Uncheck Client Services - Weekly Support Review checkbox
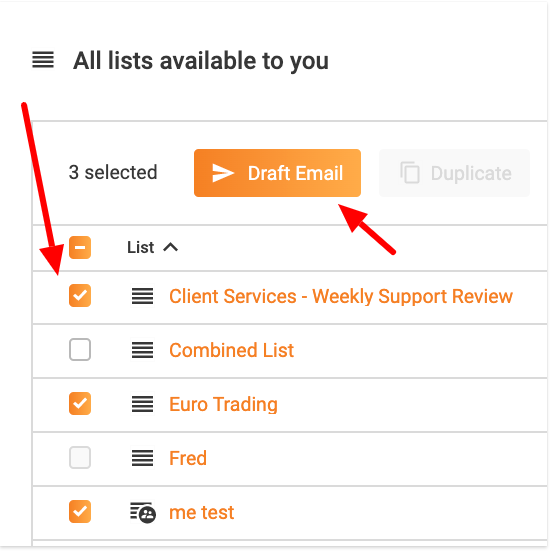 pos(80,296)
